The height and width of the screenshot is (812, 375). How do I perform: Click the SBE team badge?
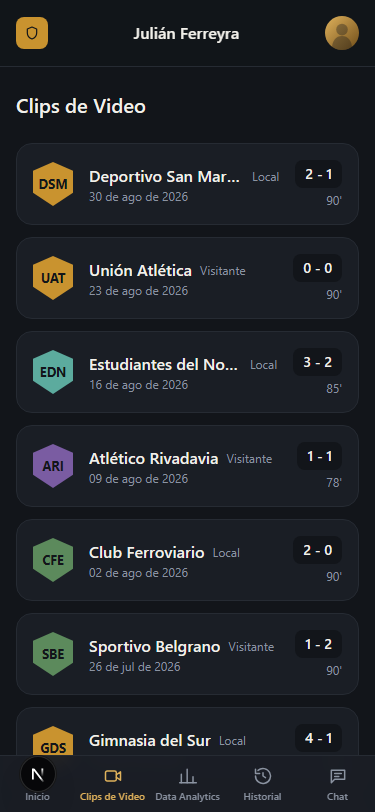pyautogui.click(x=53, y=654)
